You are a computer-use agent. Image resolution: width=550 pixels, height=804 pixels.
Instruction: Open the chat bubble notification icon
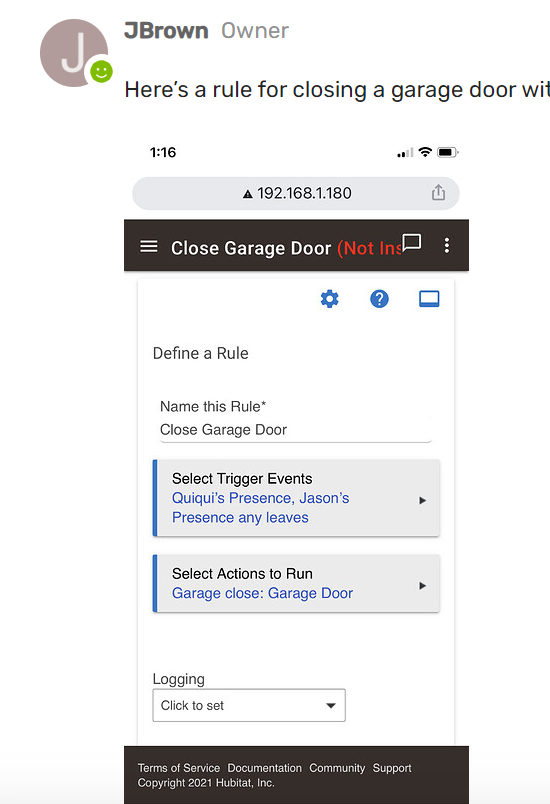412,243
